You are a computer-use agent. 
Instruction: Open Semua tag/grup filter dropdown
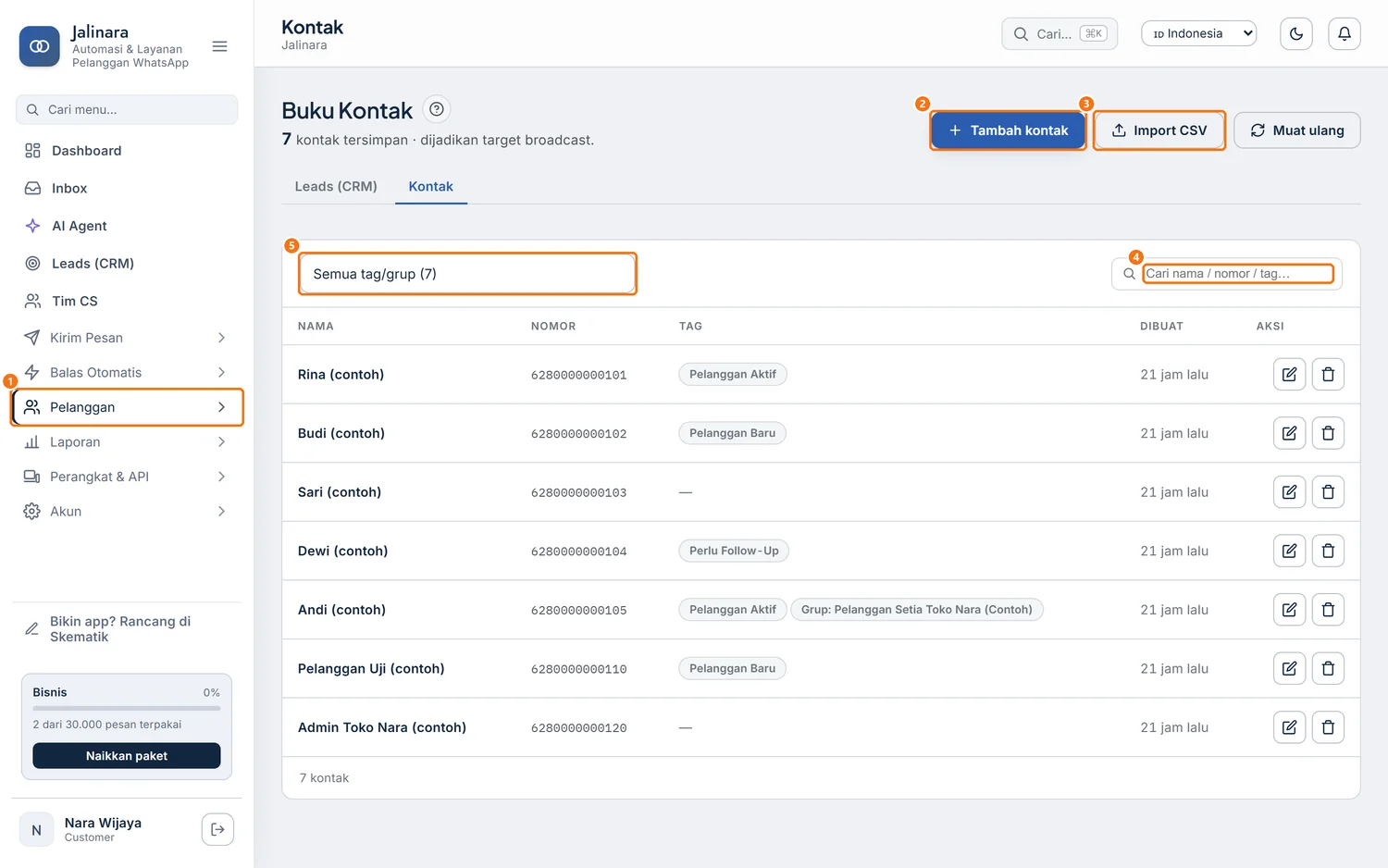coord(467,274)
